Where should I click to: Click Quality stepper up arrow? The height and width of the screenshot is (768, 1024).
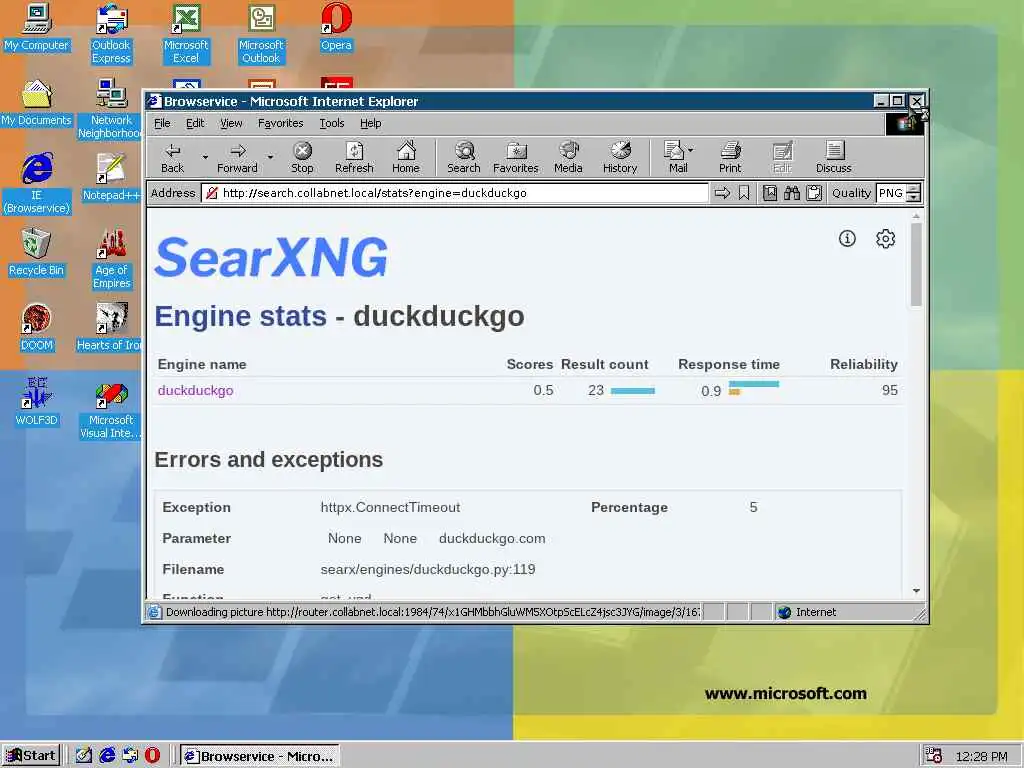914,189
